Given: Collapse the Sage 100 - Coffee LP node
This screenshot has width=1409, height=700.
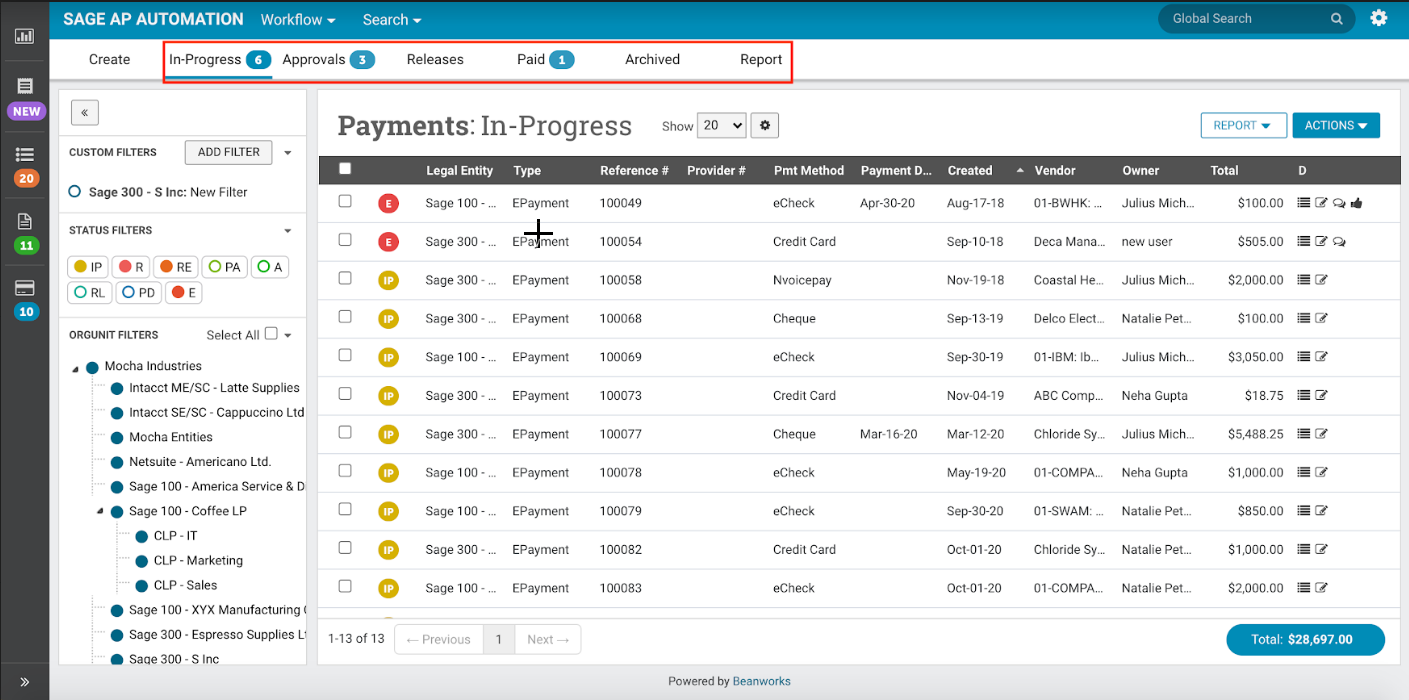Looking at the screenshot, I should (100, 511).
